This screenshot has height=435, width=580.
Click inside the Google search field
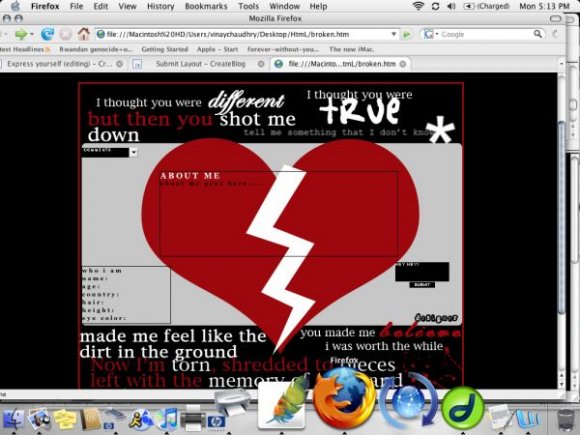tap(486, 34)
